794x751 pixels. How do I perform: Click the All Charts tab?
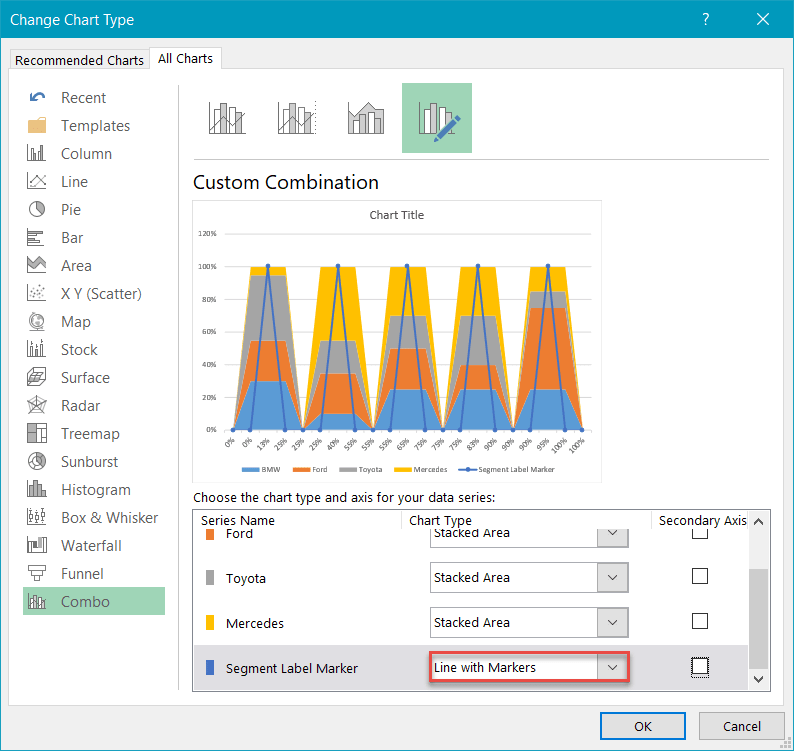point(185,59)
